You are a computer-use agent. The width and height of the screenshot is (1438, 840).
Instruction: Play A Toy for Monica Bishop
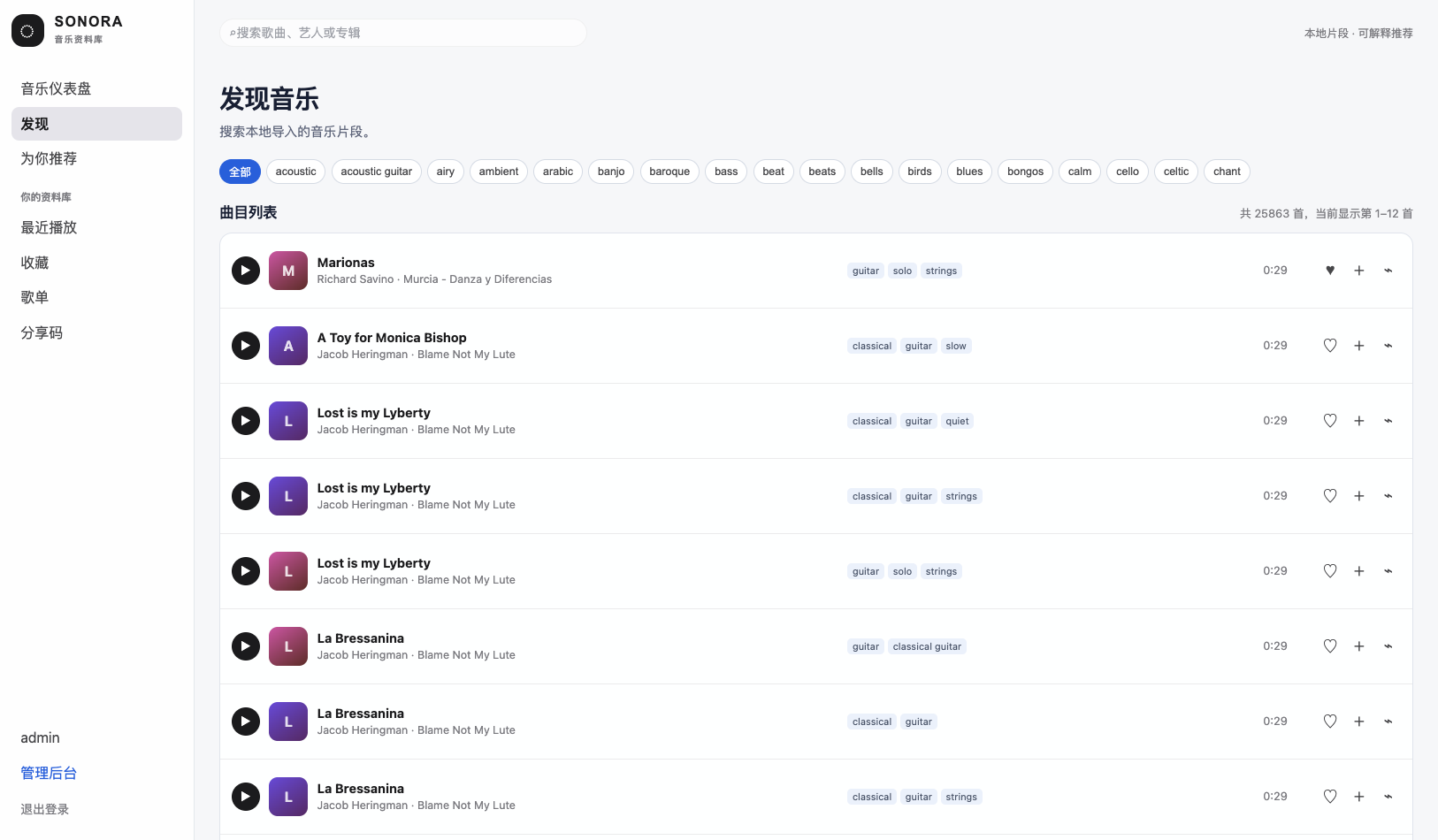246,346
